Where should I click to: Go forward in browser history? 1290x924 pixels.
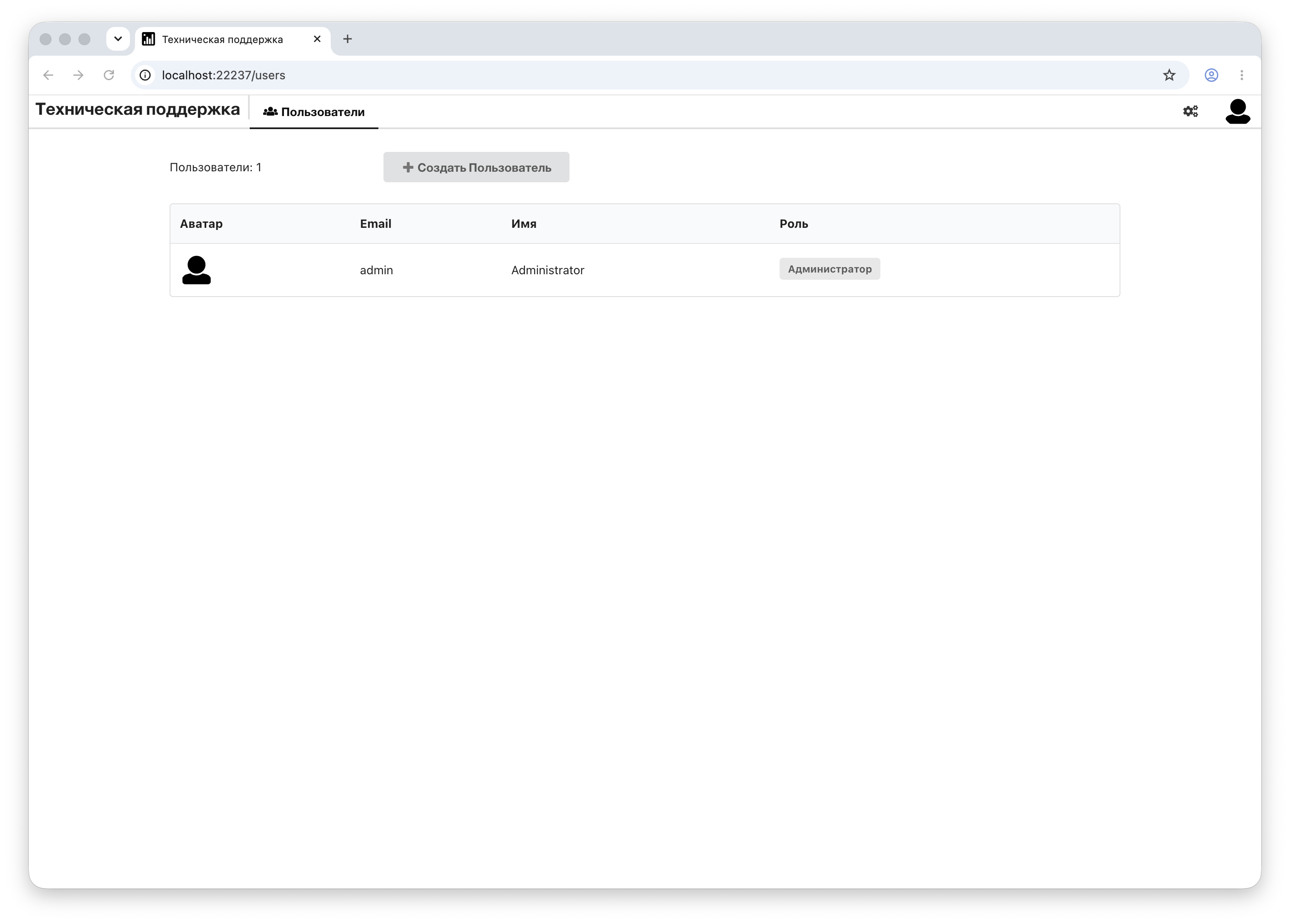coord(78,75)
